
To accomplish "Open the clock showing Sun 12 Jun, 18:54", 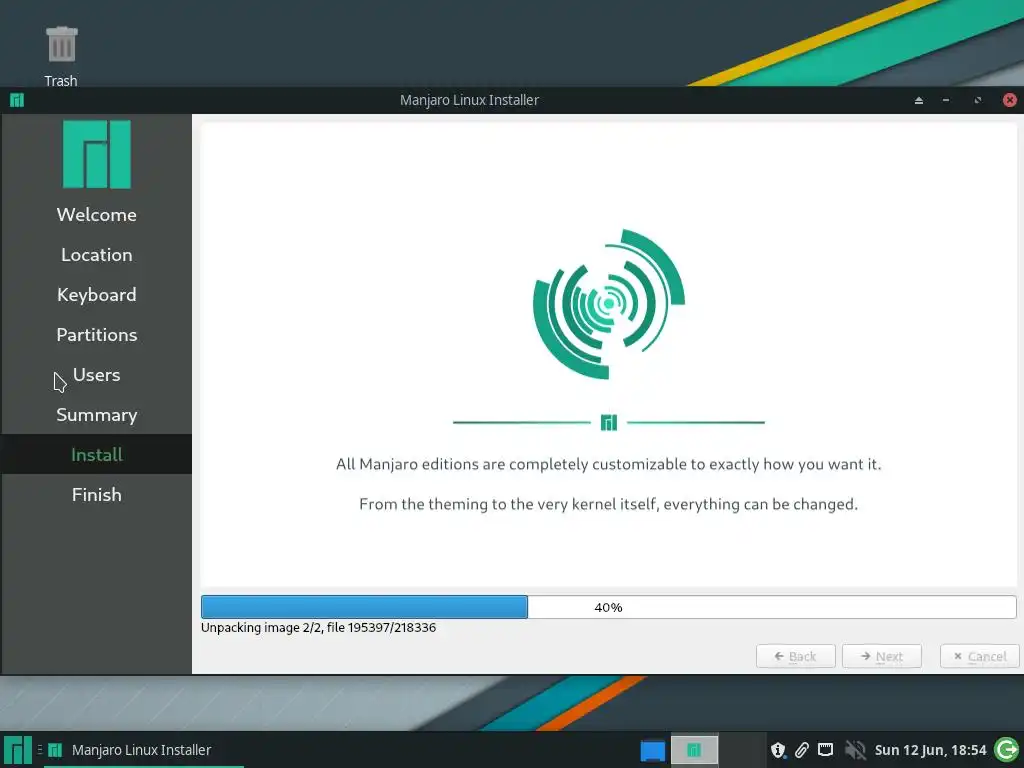I will pos(930,750).
